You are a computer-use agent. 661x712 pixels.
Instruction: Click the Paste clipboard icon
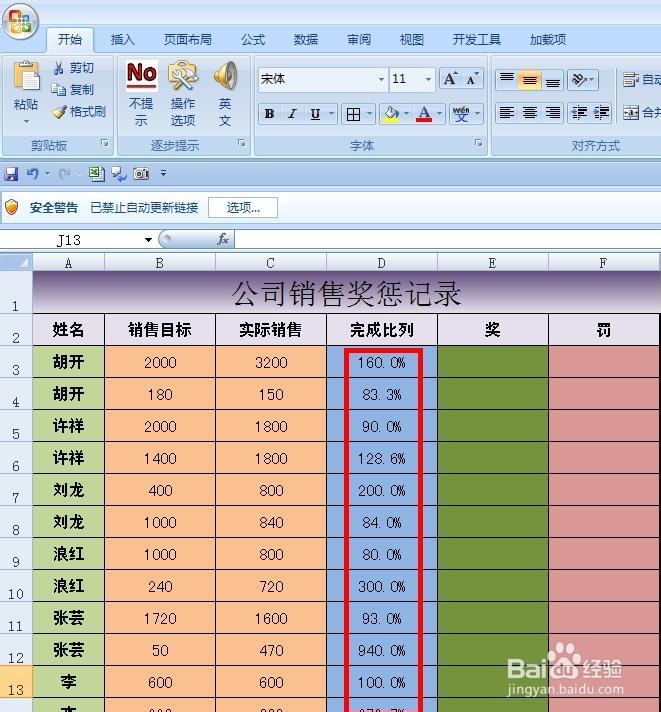(x=26, y=76)
